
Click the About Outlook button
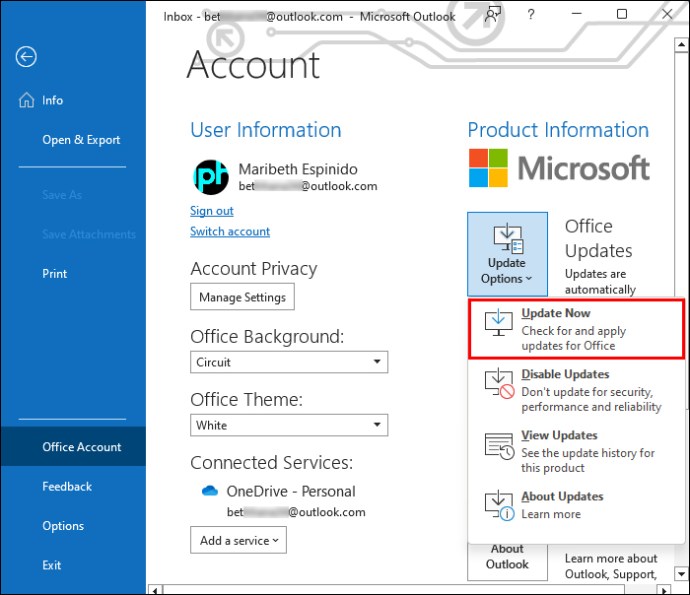tap(507, 557)
